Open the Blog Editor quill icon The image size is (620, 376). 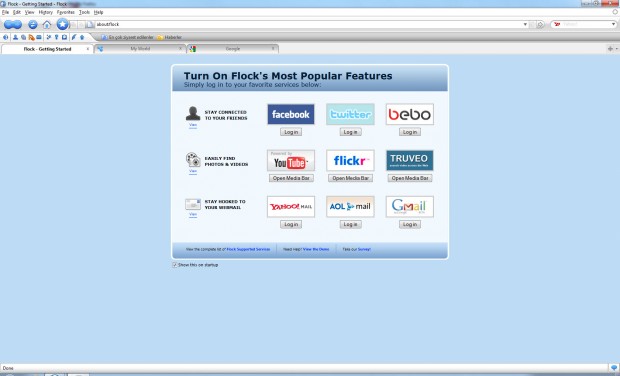(74, 37)
